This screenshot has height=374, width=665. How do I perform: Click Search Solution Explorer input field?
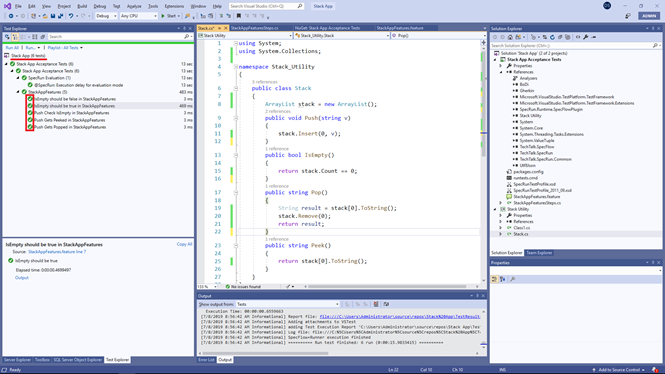click(575, 45)
